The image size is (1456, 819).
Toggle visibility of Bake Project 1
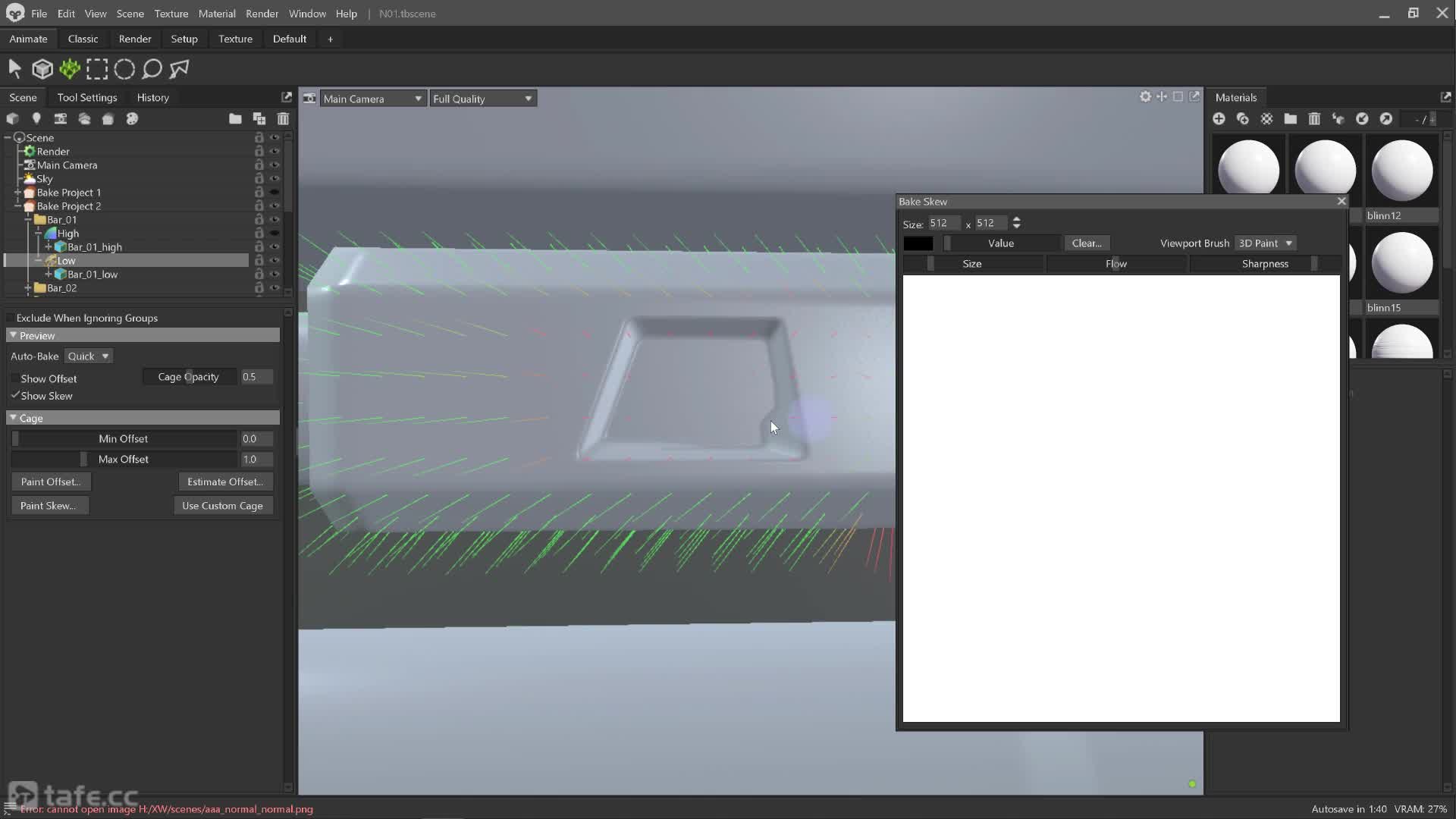pyautogui.click(x=275, y=193)
